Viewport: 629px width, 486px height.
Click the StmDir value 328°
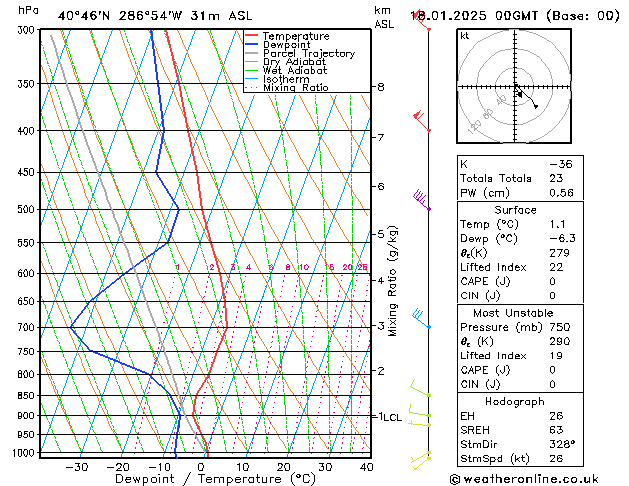pyautogui.click(x=562, y=444)
